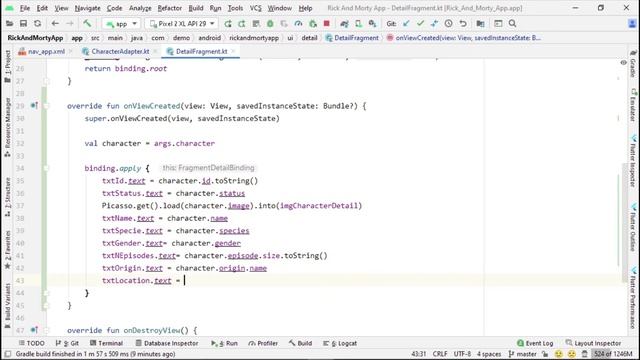Click the Git Update Project blue arrow
The height and width of the screenshot is (360, 640).
[x=406, y=24]
